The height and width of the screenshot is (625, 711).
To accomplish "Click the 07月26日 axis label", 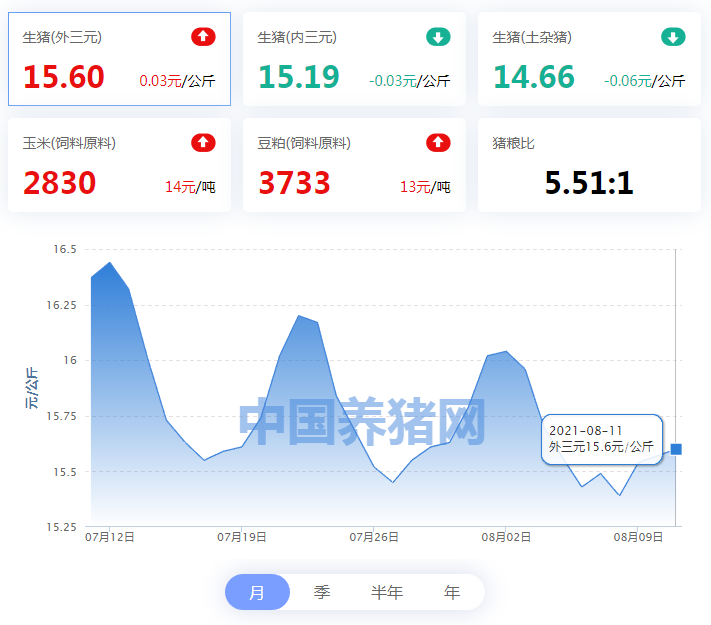I will pos(374,537).
